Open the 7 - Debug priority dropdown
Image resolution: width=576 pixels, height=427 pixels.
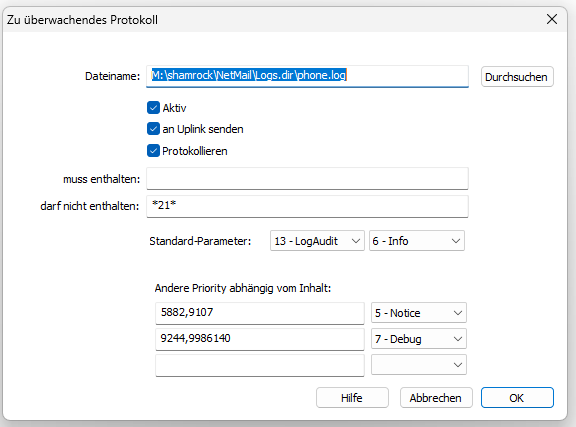point(419,338)
